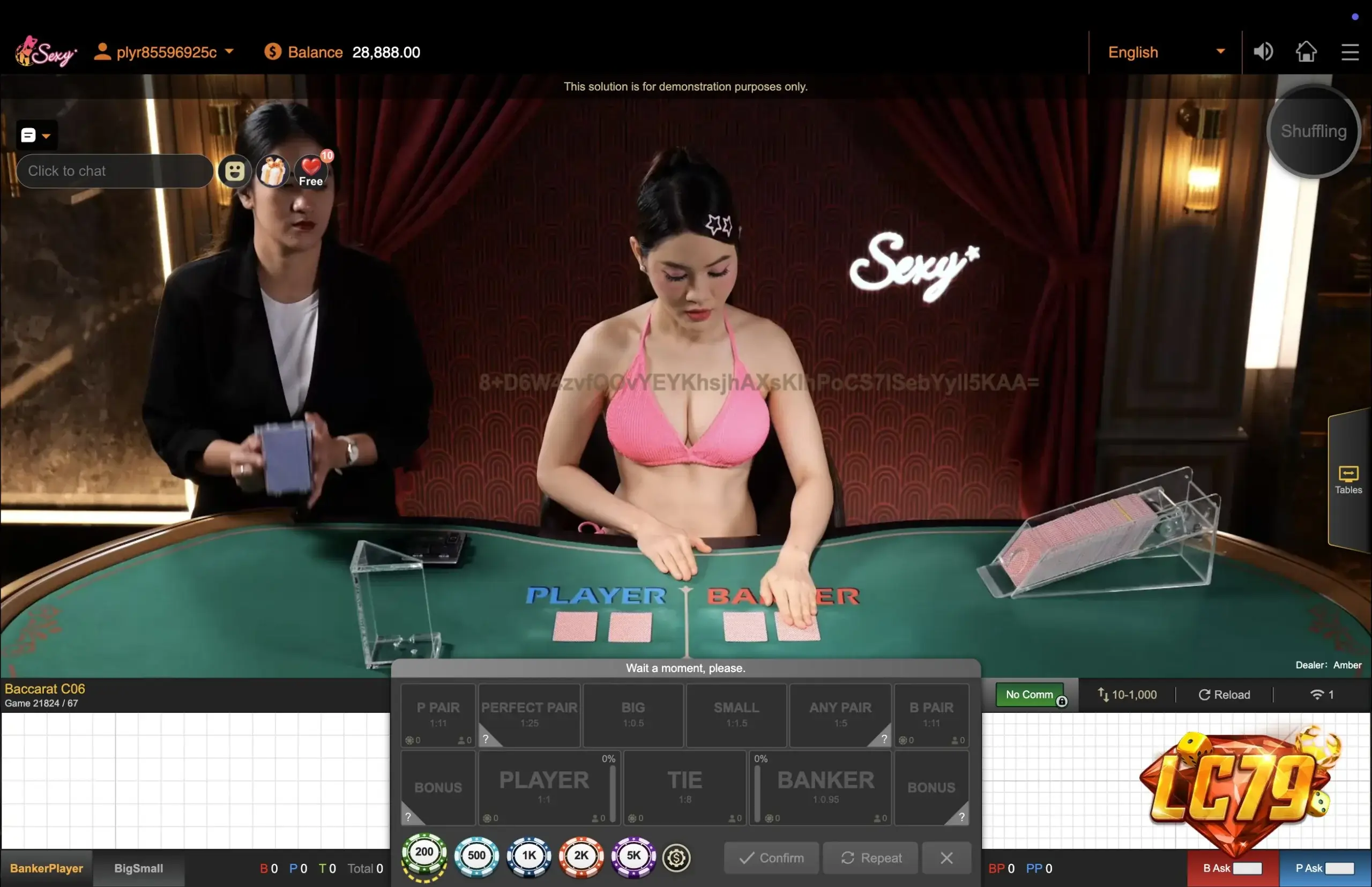1372x887 pixels.
Task: Expand the chat mode dropdown
Action: [37, 136]
